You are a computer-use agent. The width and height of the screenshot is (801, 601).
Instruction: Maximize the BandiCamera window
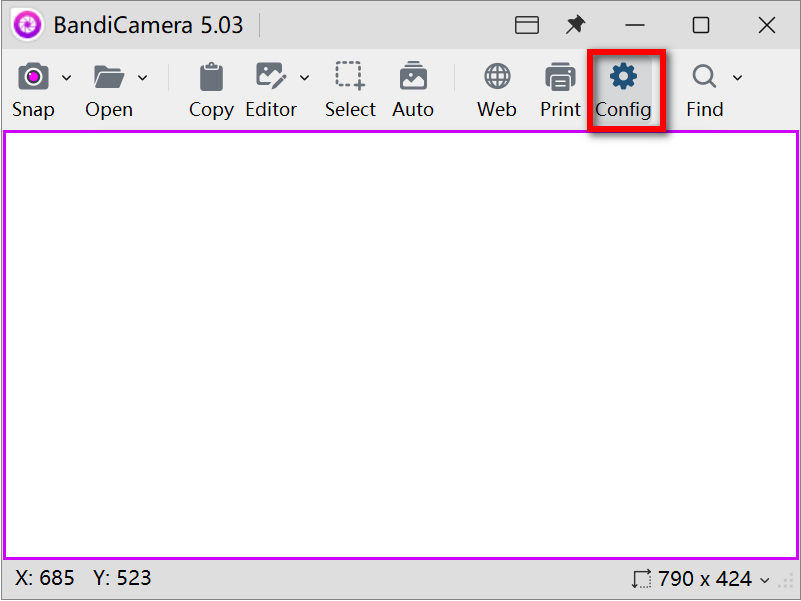[x=701, y=25]
